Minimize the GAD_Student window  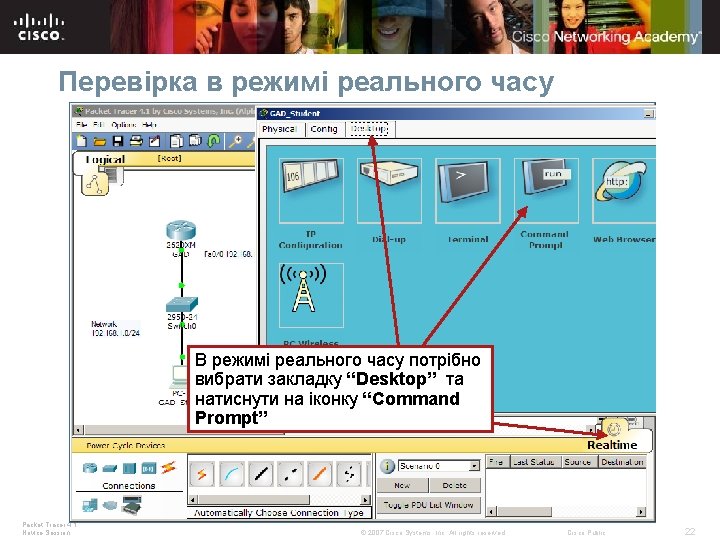tap(649, 113)
